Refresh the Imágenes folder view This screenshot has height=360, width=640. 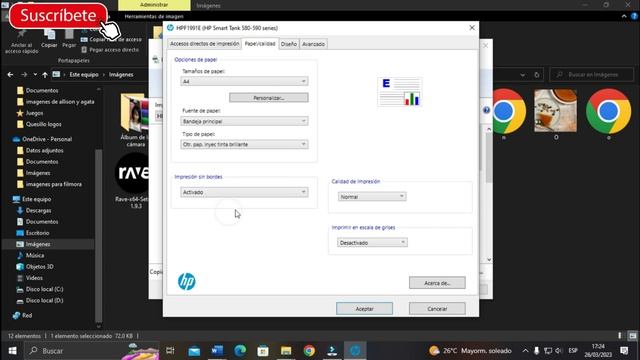537,75
